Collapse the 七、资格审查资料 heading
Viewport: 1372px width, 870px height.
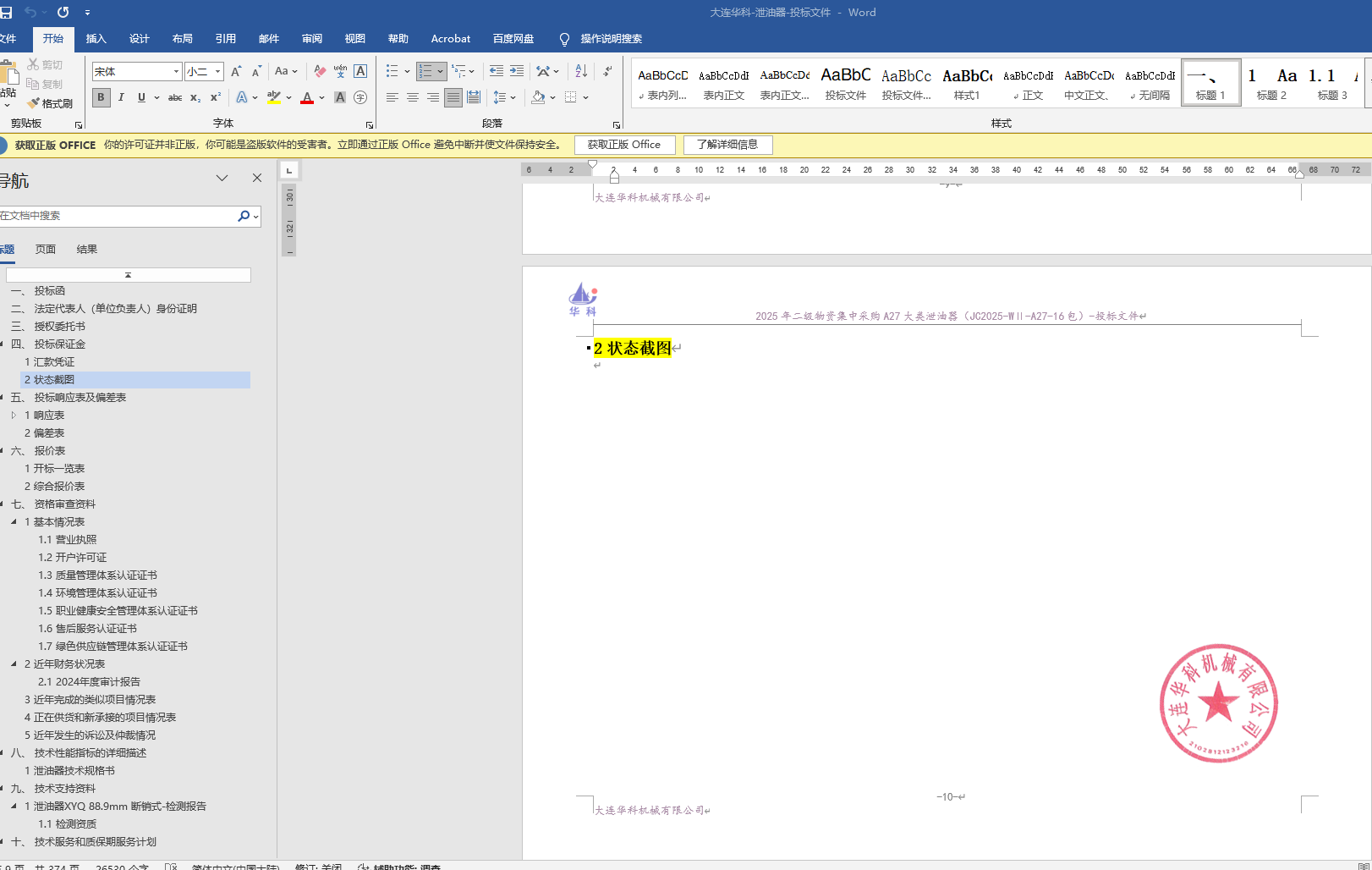point(3,504)
